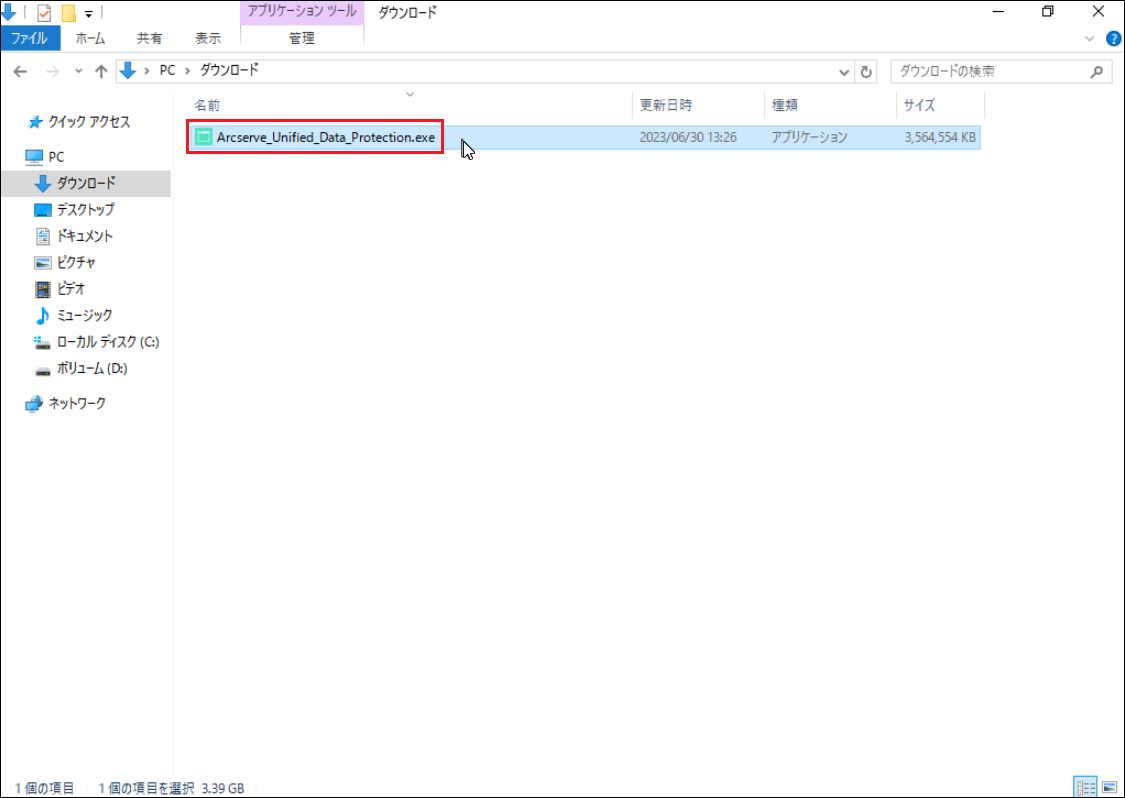This screenshot has height=798, width=1125.
Task: Click the New Folder icon in title bar
Action: pos(69,13)
